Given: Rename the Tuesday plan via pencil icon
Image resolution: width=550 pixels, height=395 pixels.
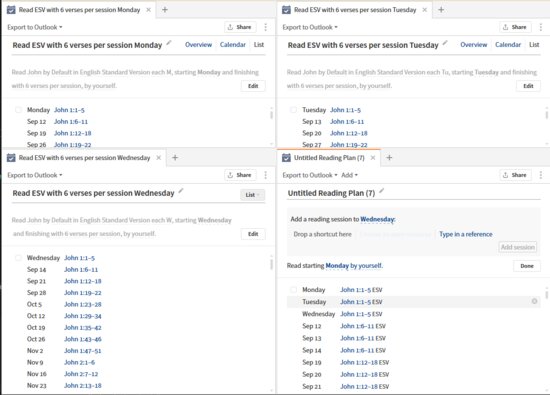Looking at the screenshot, I should 445,43.
